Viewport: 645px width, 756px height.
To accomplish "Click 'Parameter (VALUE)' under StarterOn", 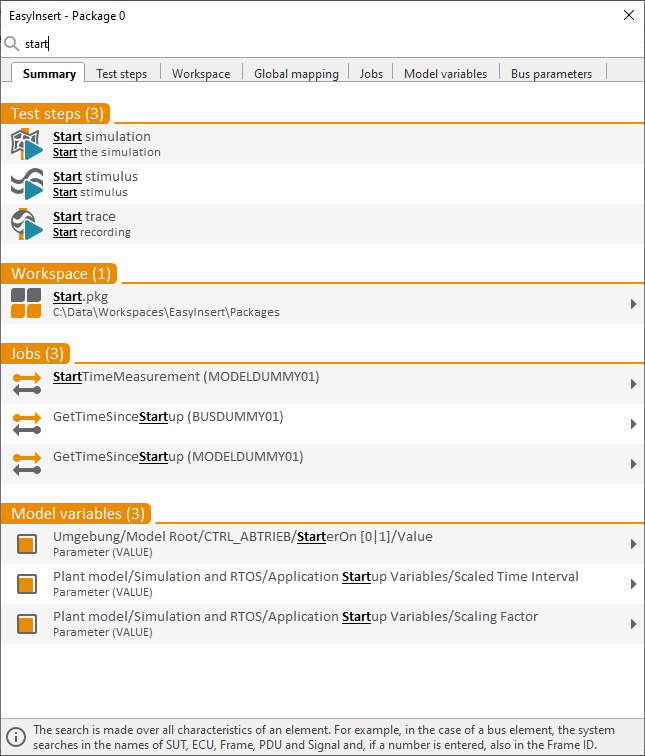I will tap(103, 553).
